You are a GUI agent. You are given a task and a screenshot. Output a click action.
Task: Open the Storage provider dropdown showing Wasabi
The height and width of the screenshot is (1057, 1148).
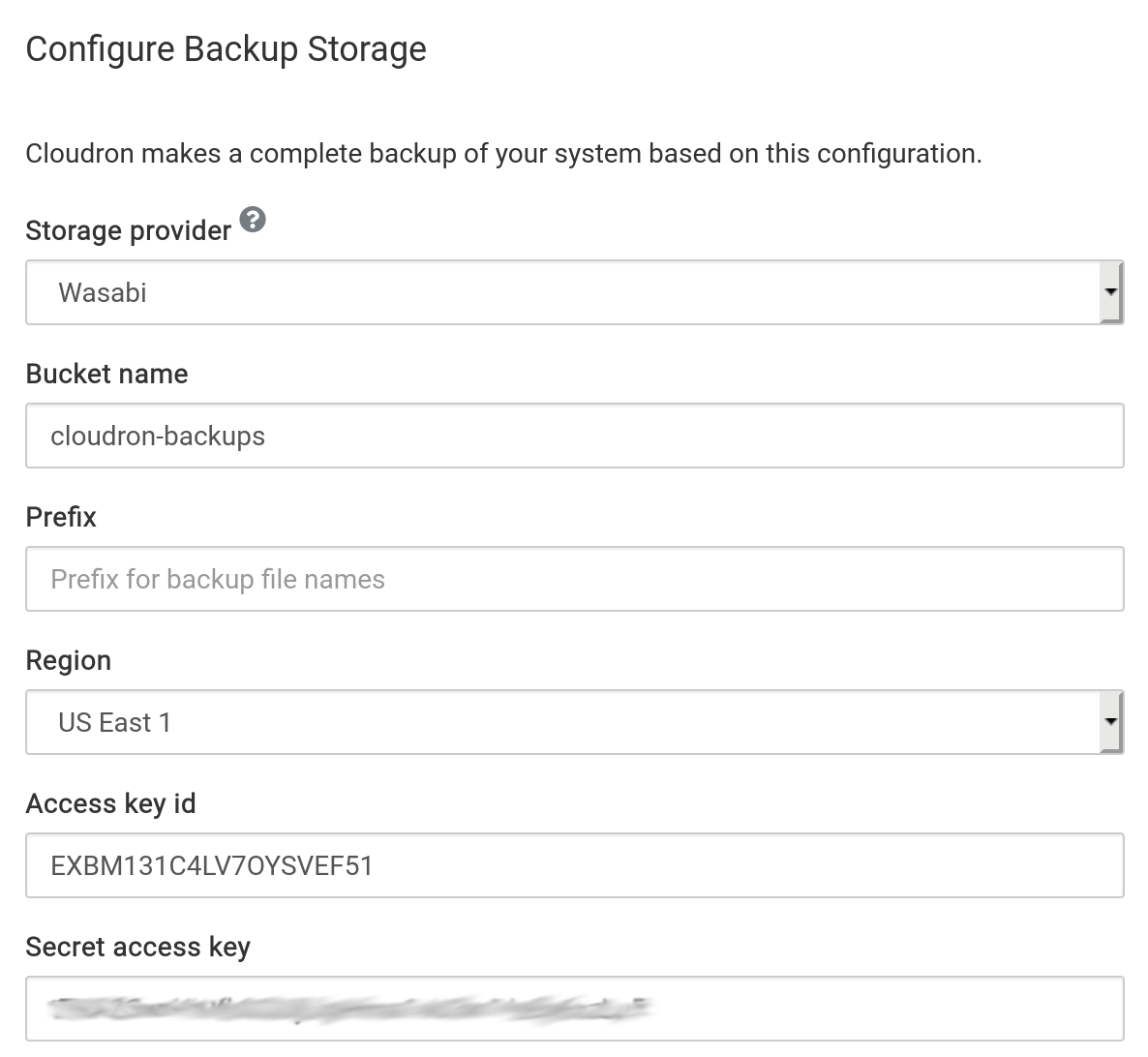point(561,292)
